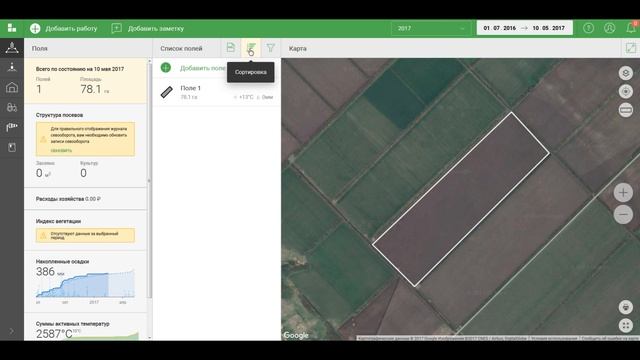Click the 'Индекс вегетации' section title
This screenshot has height=360, width=640.
point(58,221)
